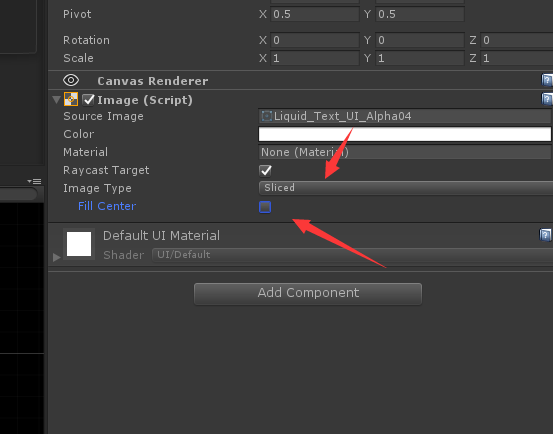Edit the Pivot X value field

[315, 14]
